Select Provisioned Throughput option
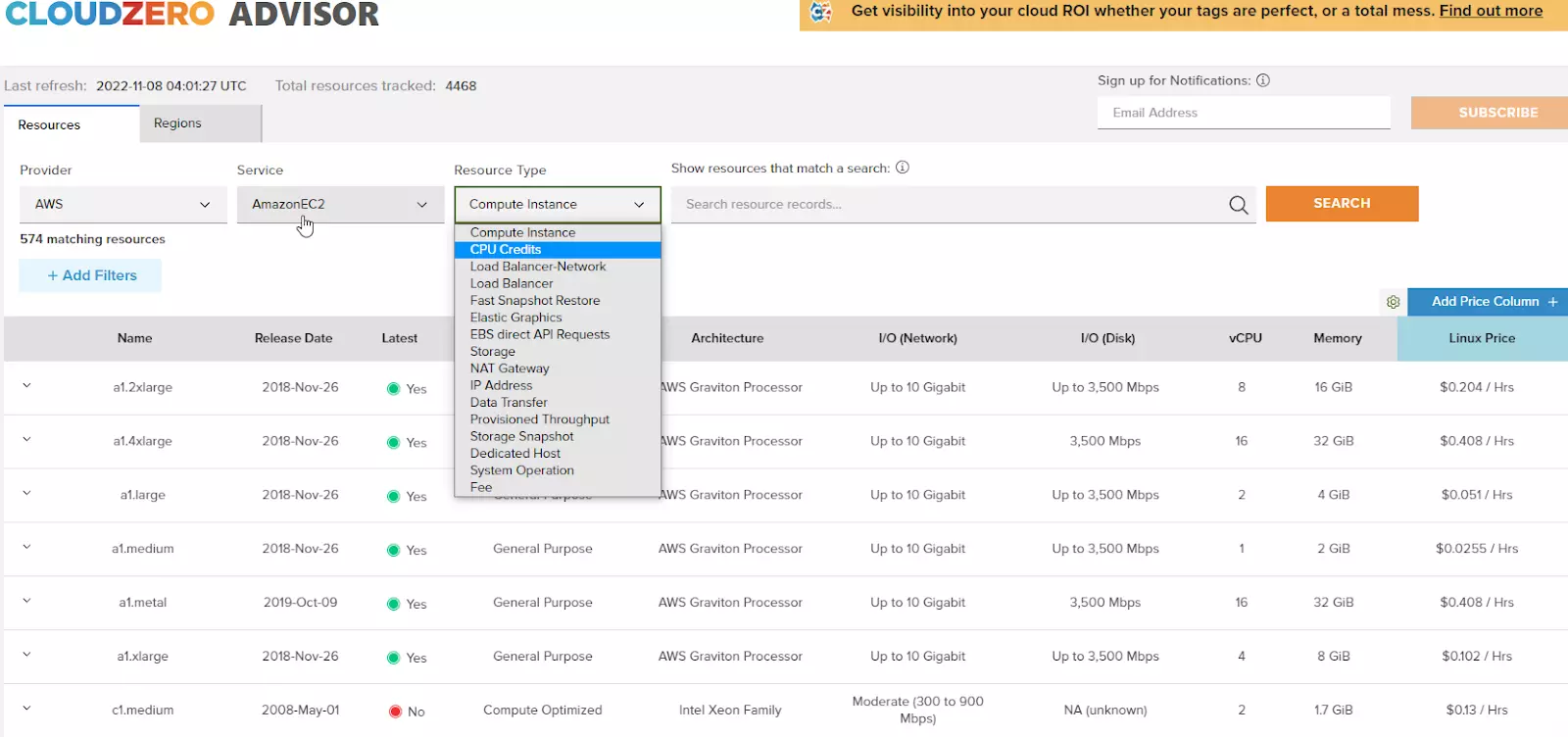The image size is (1568, 737). click(558, 419)
